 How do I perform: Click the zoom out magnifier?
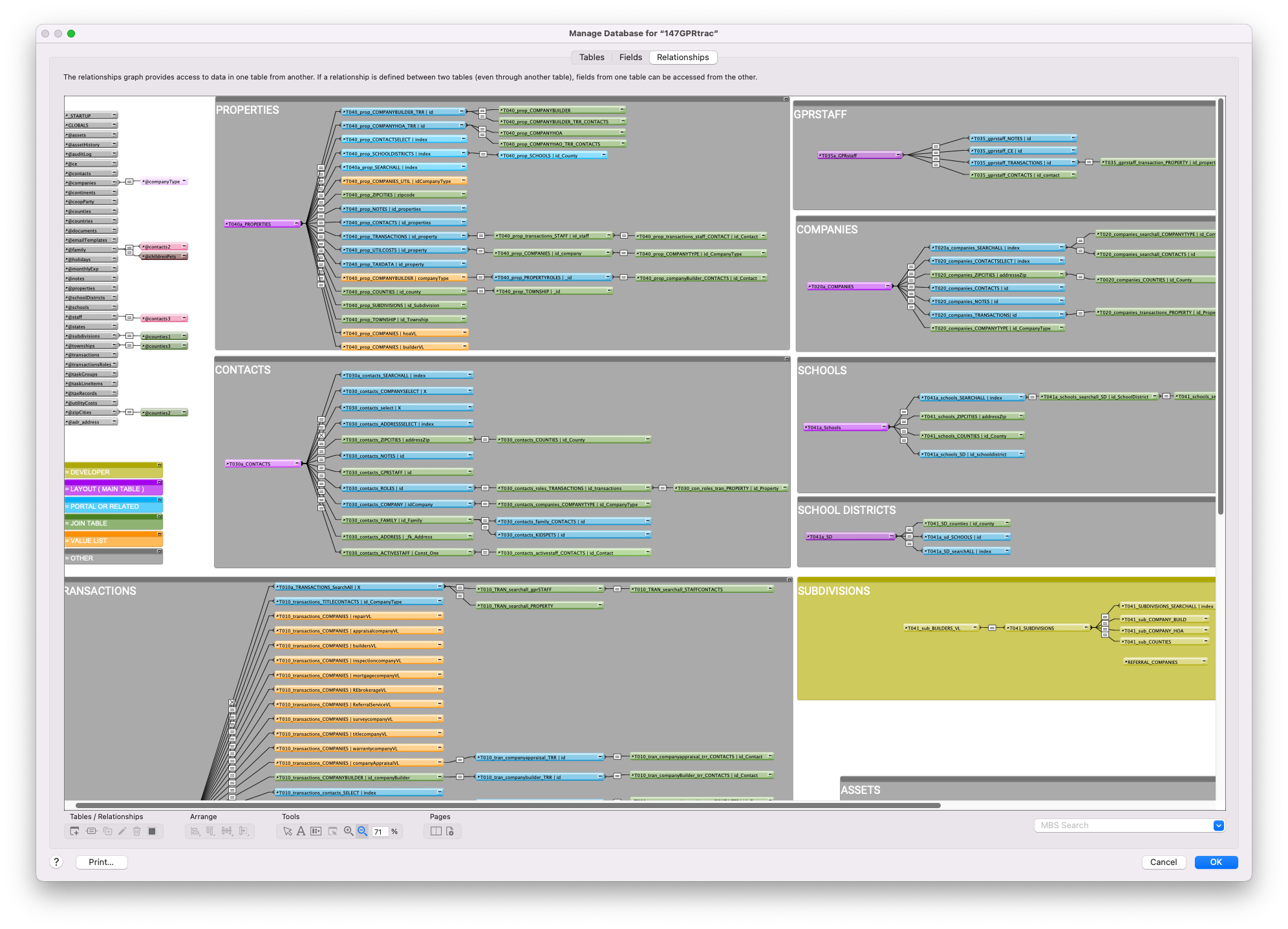(362, 831)
